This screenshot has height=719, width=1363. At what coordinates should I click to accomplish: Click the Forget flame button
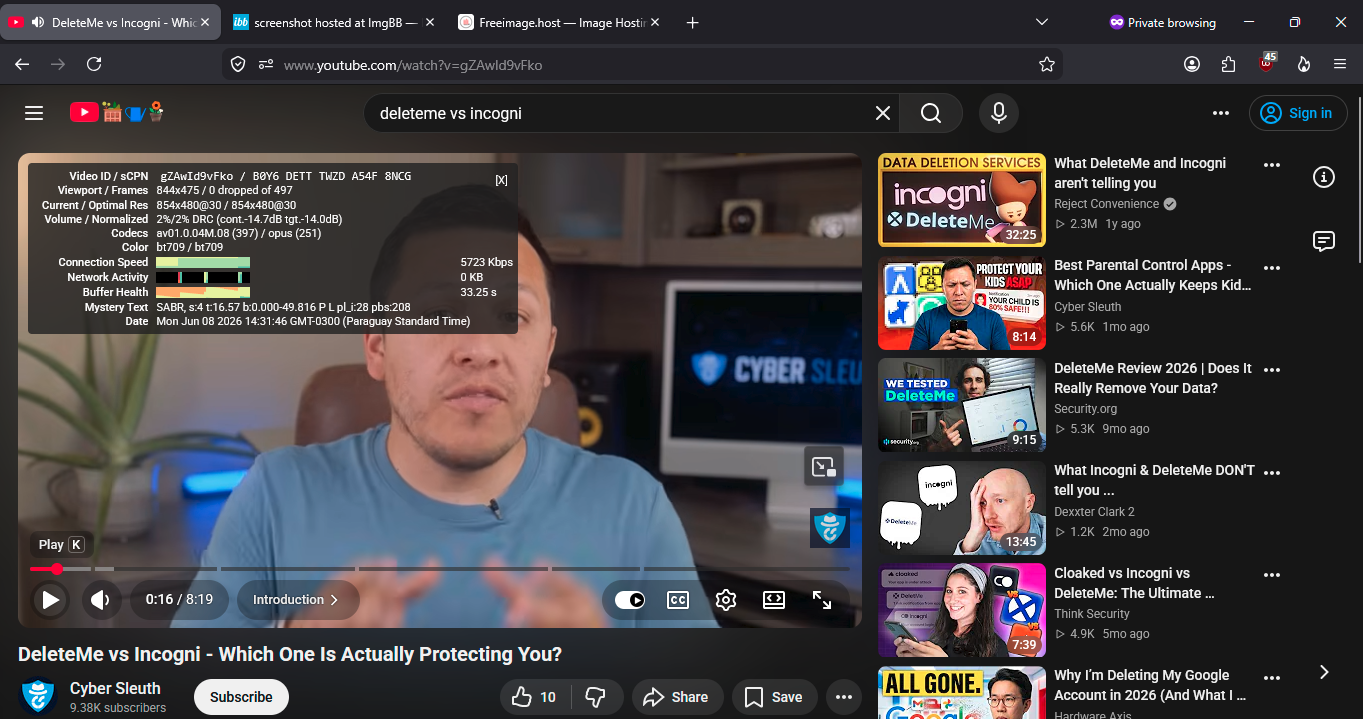pos(1304,64)
